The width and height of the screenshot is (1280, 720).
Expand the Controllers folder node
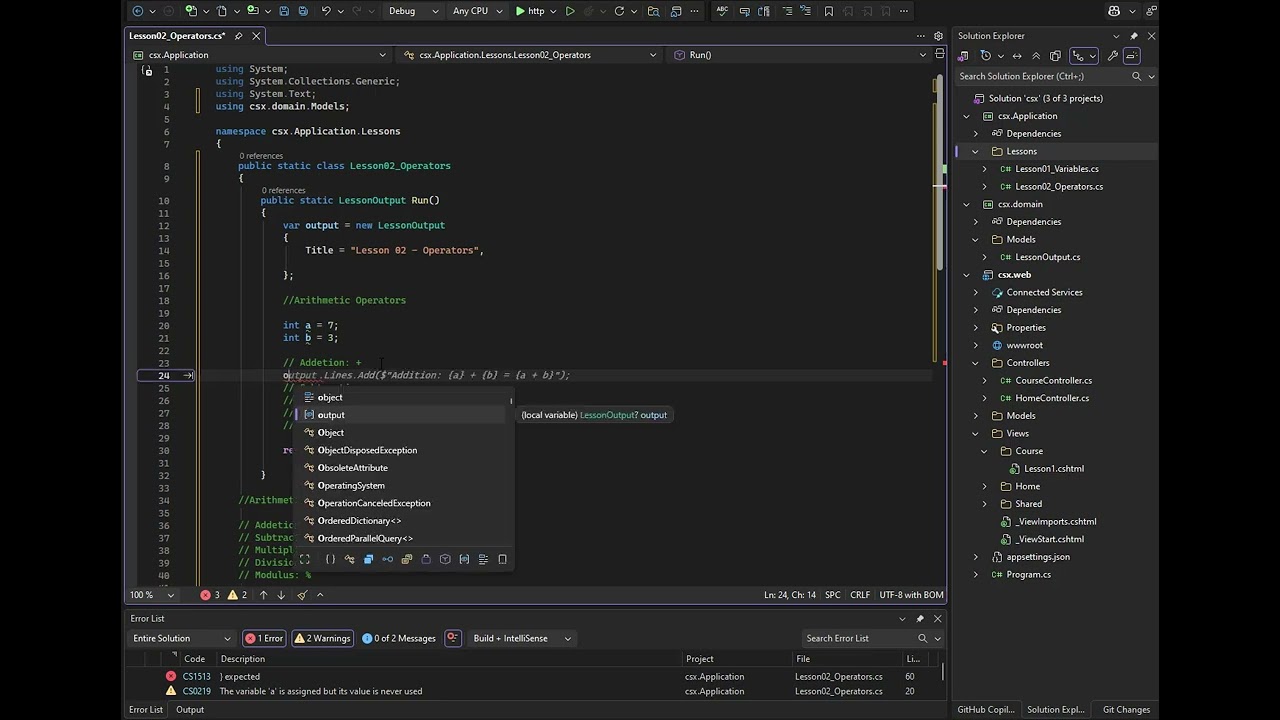(x=976, y=363)
